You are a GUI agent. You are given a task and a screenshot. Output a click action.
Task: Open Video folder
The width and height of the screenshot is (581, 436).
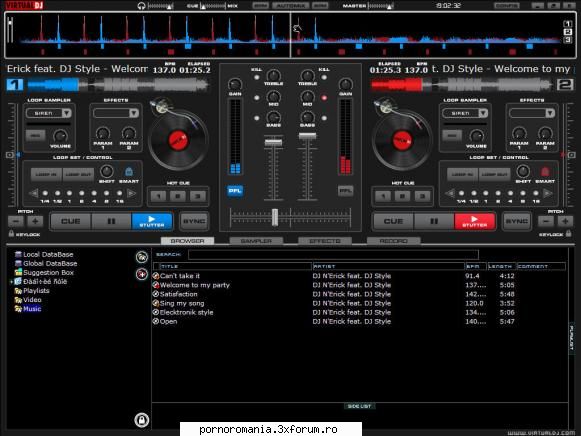32,300
